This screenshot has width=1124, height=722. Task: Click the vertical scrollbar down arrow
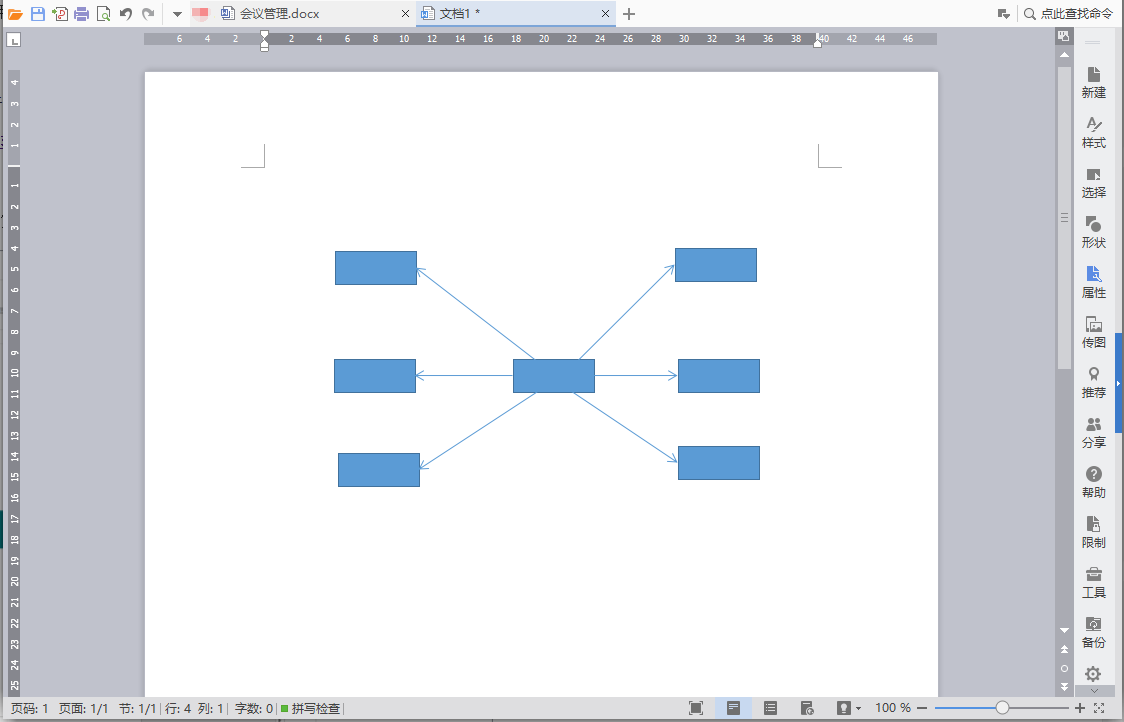[x=1065, y=630]
